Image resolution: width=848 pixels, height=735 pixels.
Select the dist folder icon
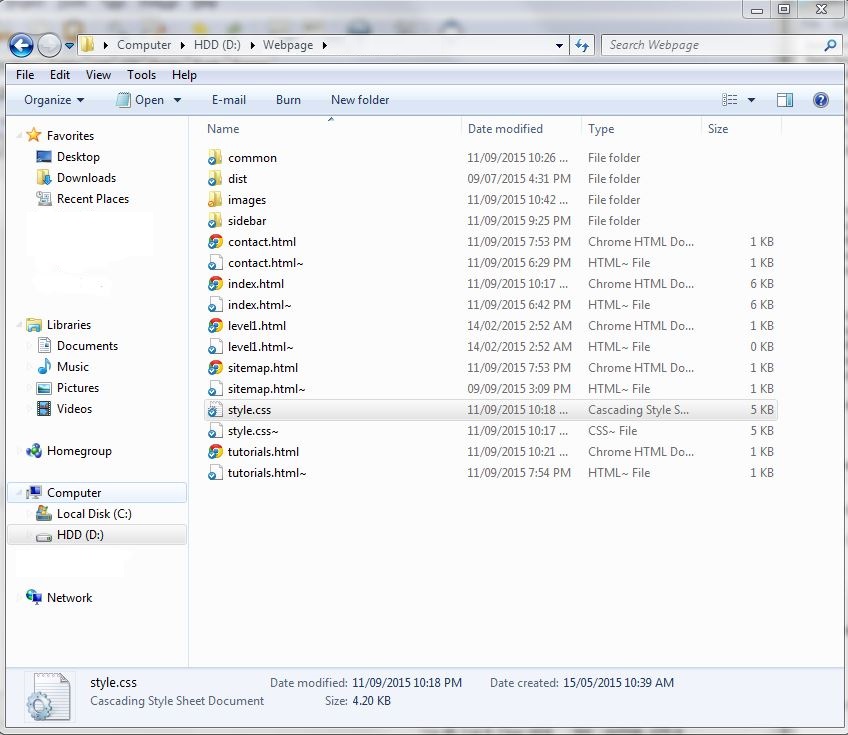tap(215, 178)
